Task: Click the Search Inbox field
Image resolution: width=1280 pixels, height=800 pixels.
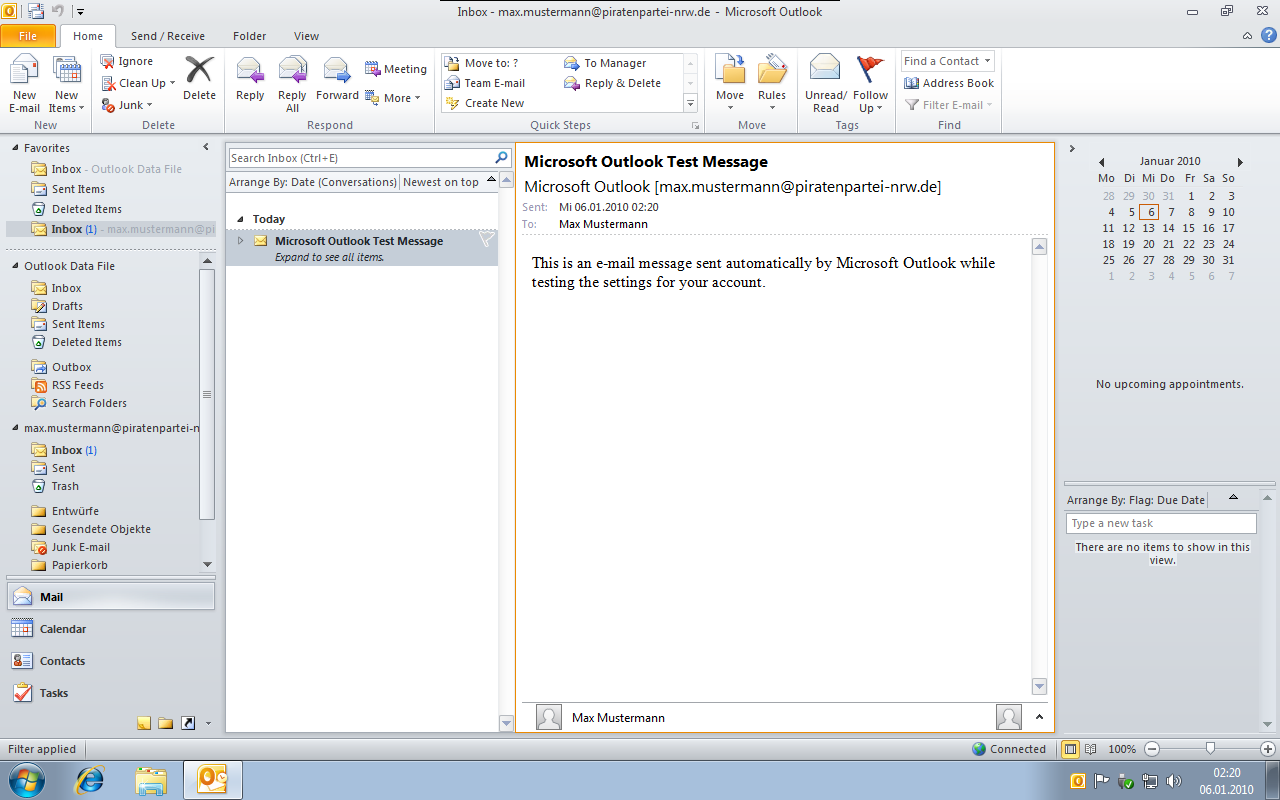Action: [360, 158]
